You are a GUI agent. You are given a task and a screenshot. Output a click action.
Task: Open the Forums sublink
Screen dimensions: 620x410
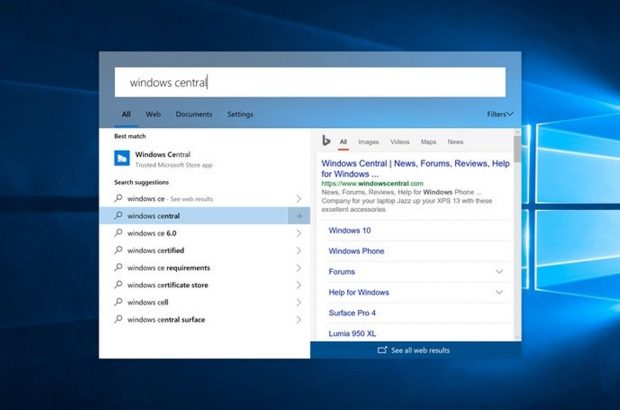[x=342, y=272]
